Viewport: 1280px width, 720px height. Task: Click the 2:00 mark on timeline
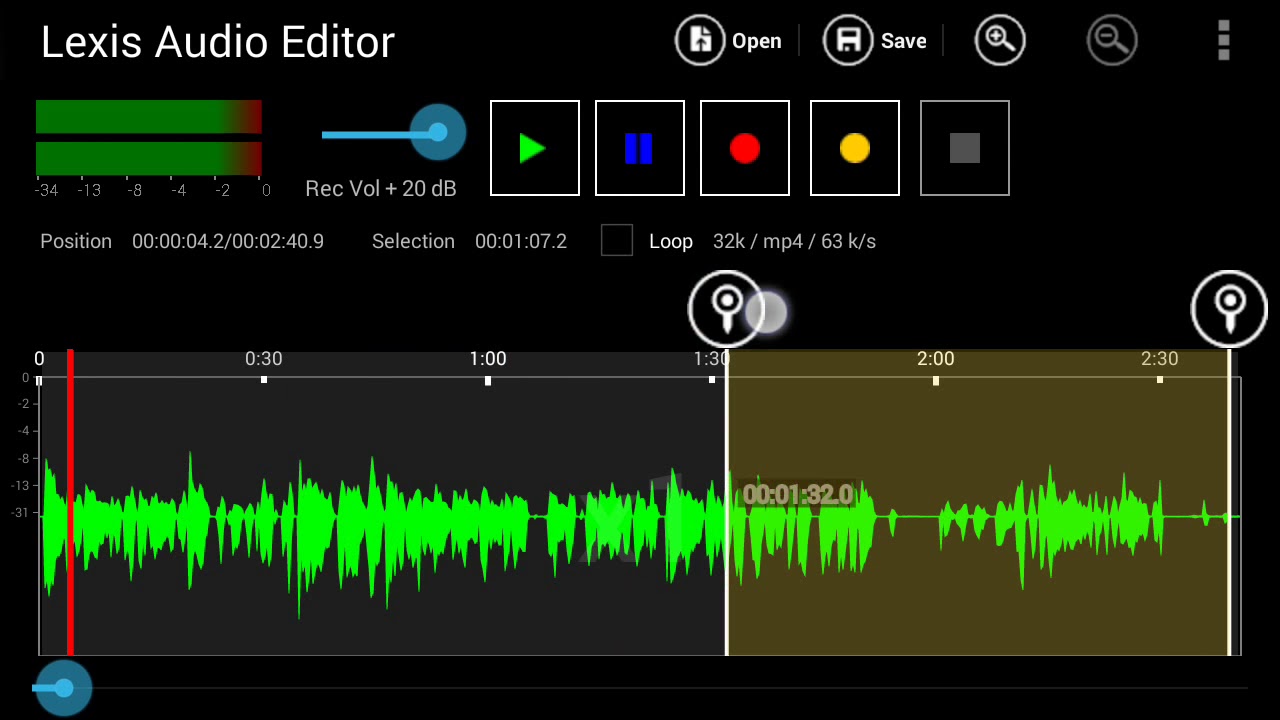click(936, 359)
